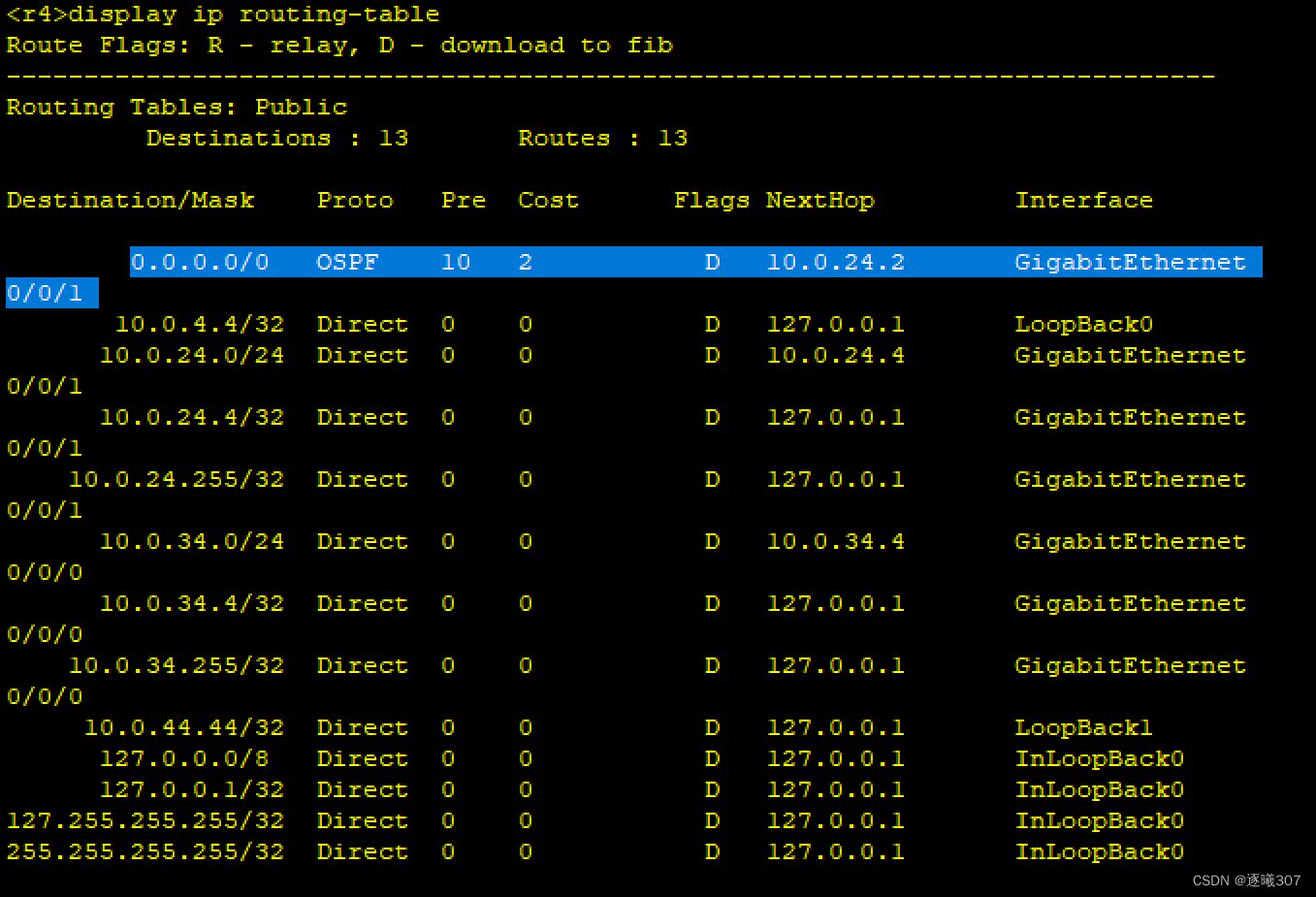This screenshot has height=897, width=1316.
Task: Click the OSPF route's preference value 10
Action: [456, 263]
